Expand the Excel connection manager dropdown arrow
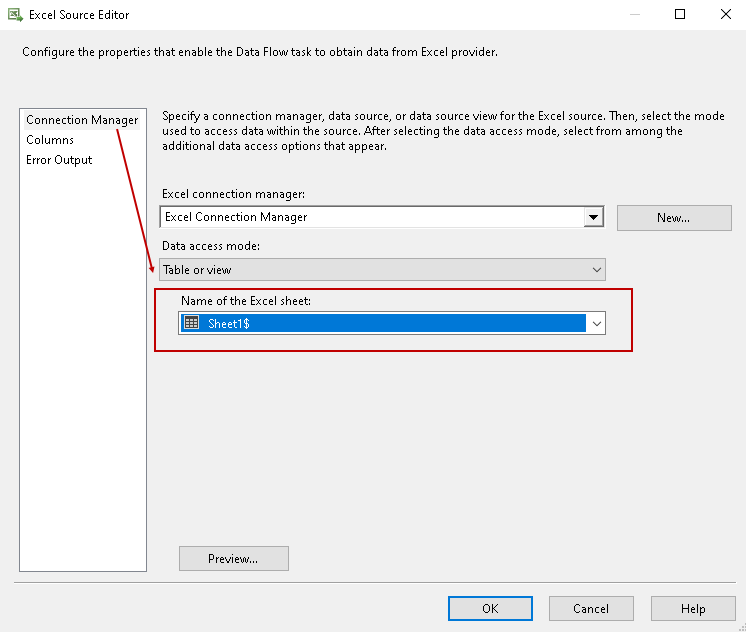Screen dimensions: 746x632 [x=594, y=217]
